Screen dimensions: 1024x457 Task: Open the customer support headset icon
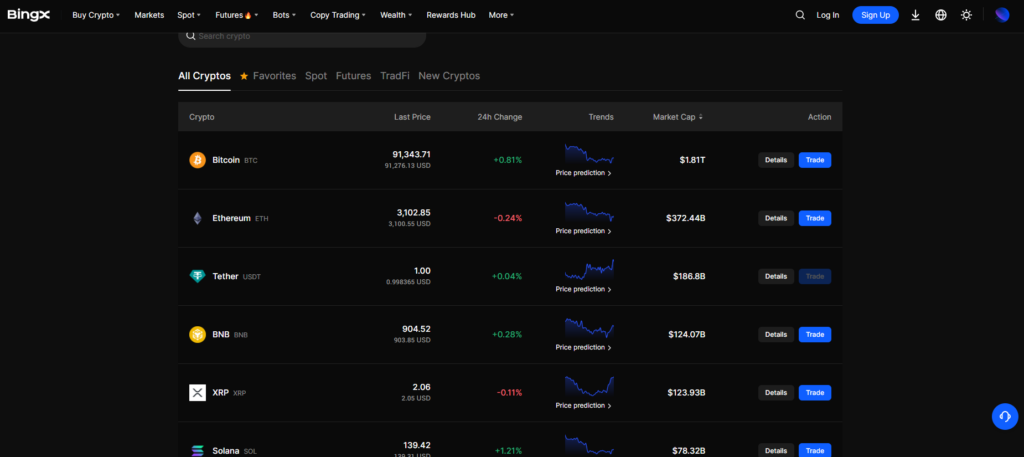click(1004, 416)
